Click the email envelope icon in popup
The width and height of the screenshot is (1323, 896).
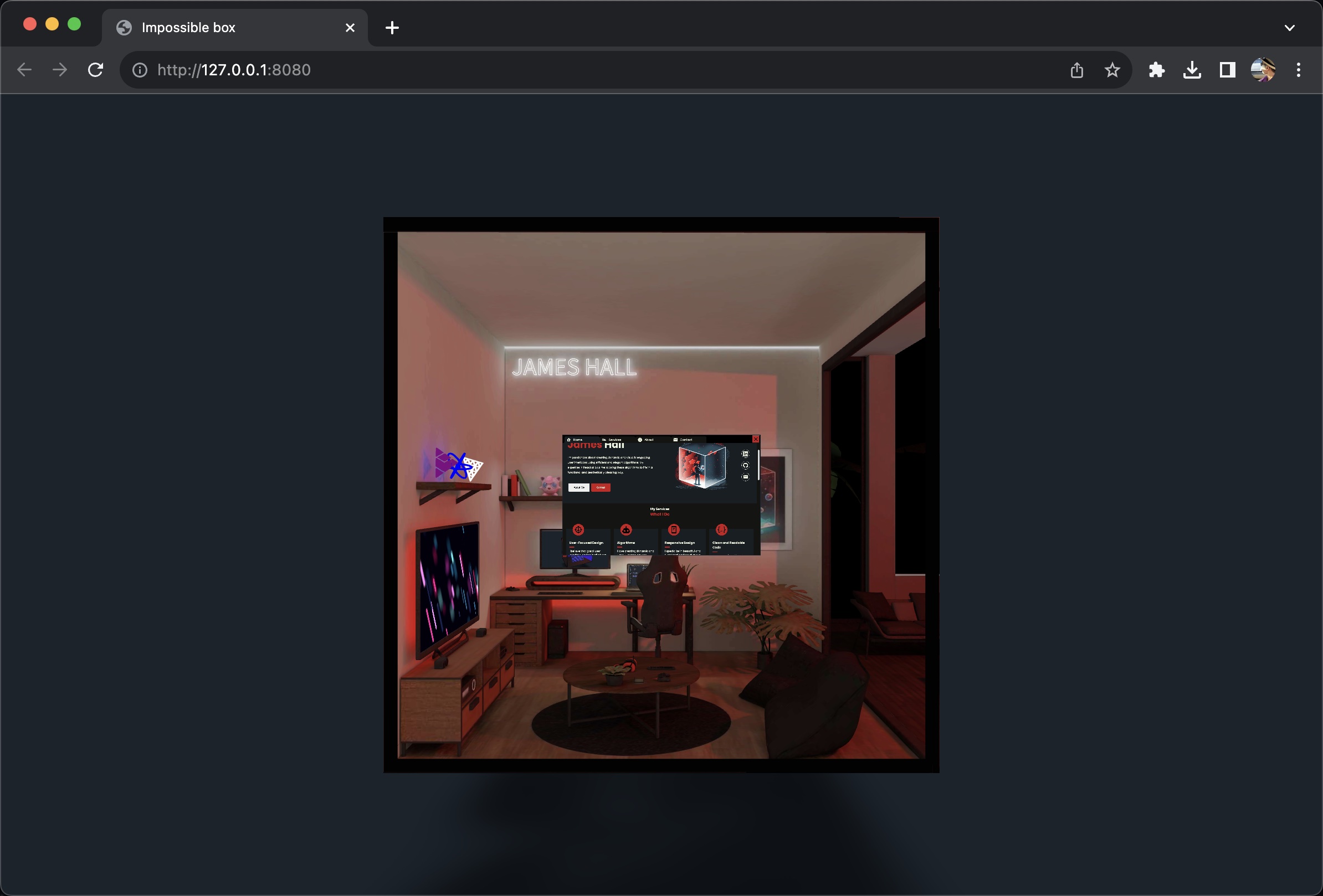pyautogui.click(x=745, y=477)
